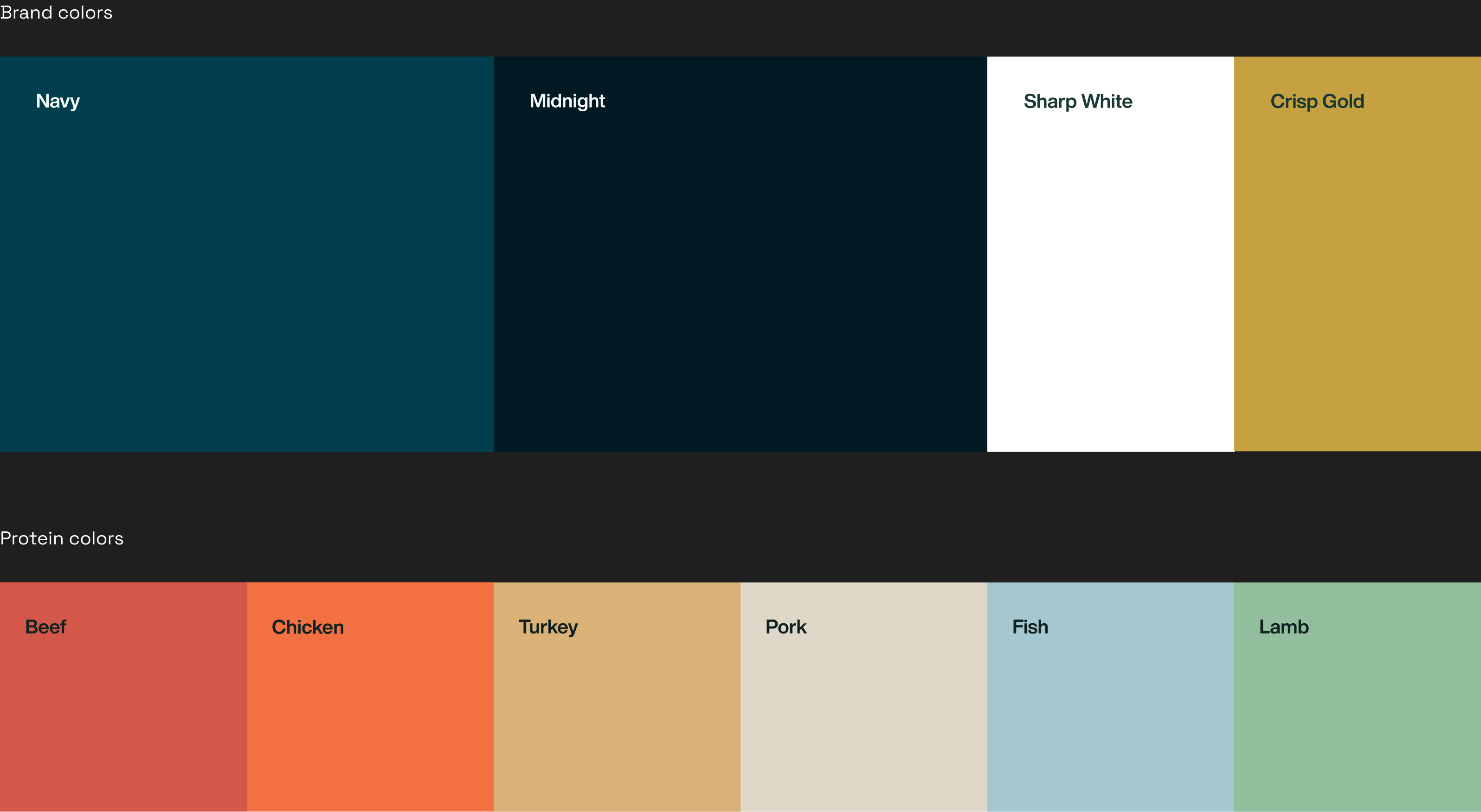Click the Crisp Gold label text
1481x812 pixels.
1317,101
